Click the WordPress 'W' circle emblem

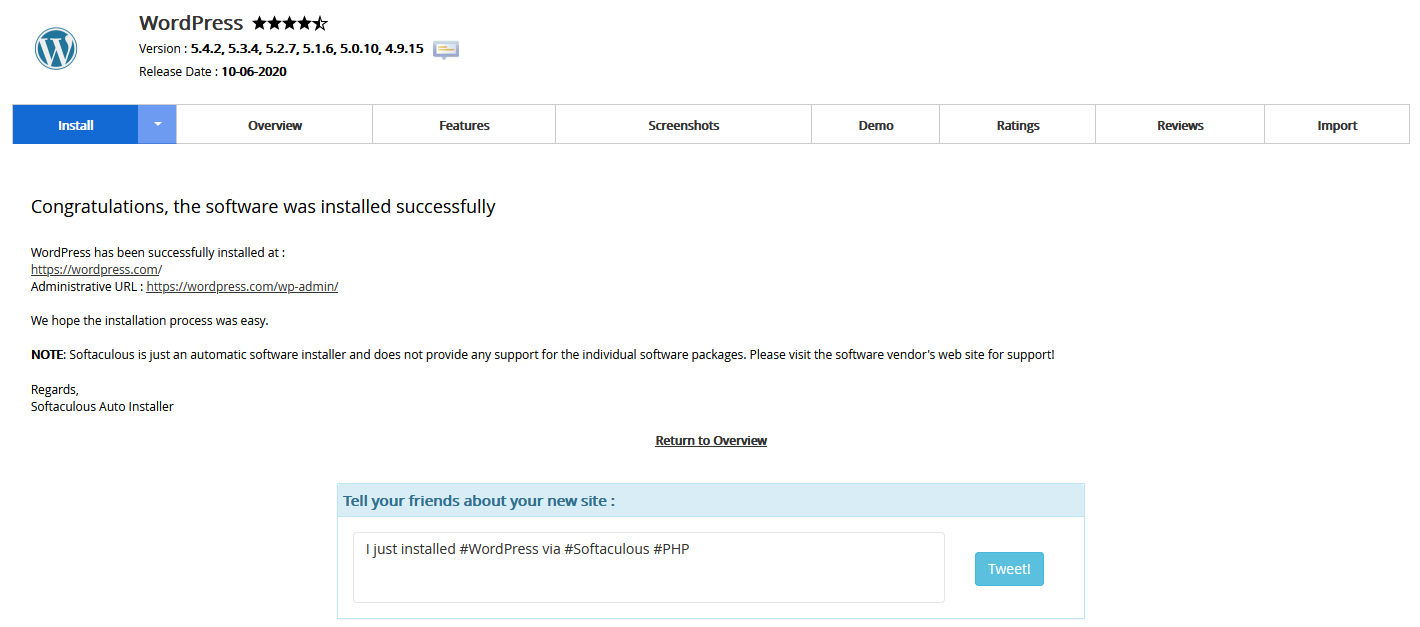(x=55, y=47)
